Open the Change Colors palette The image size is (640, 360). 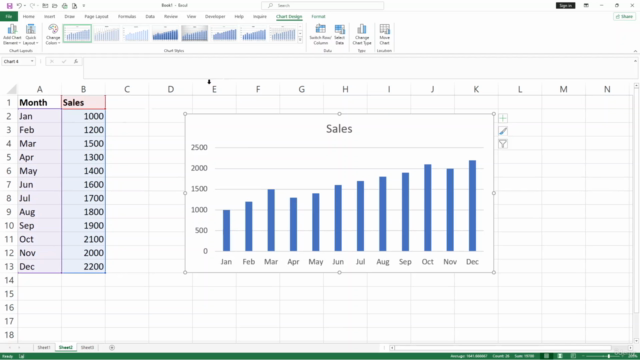pos(53,35)
